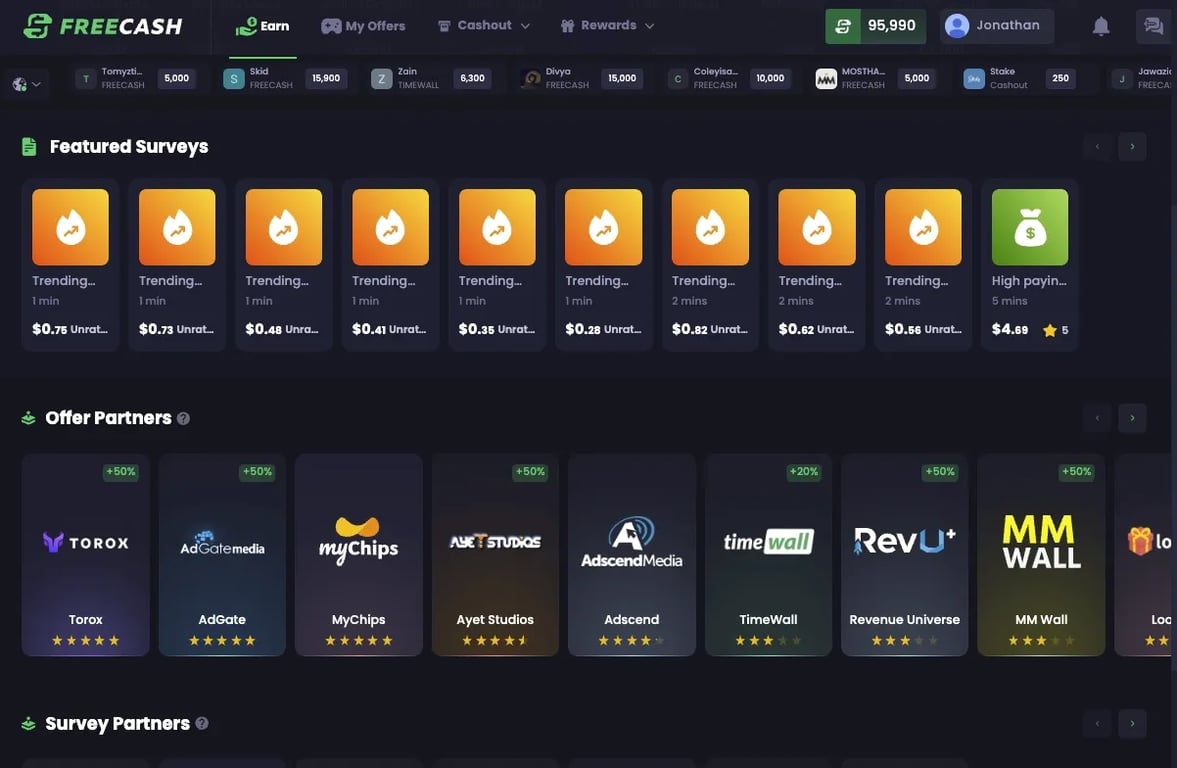Switch to the Earn tab
This screenshot has height=768, width=1177.
(x=262, y=25)
